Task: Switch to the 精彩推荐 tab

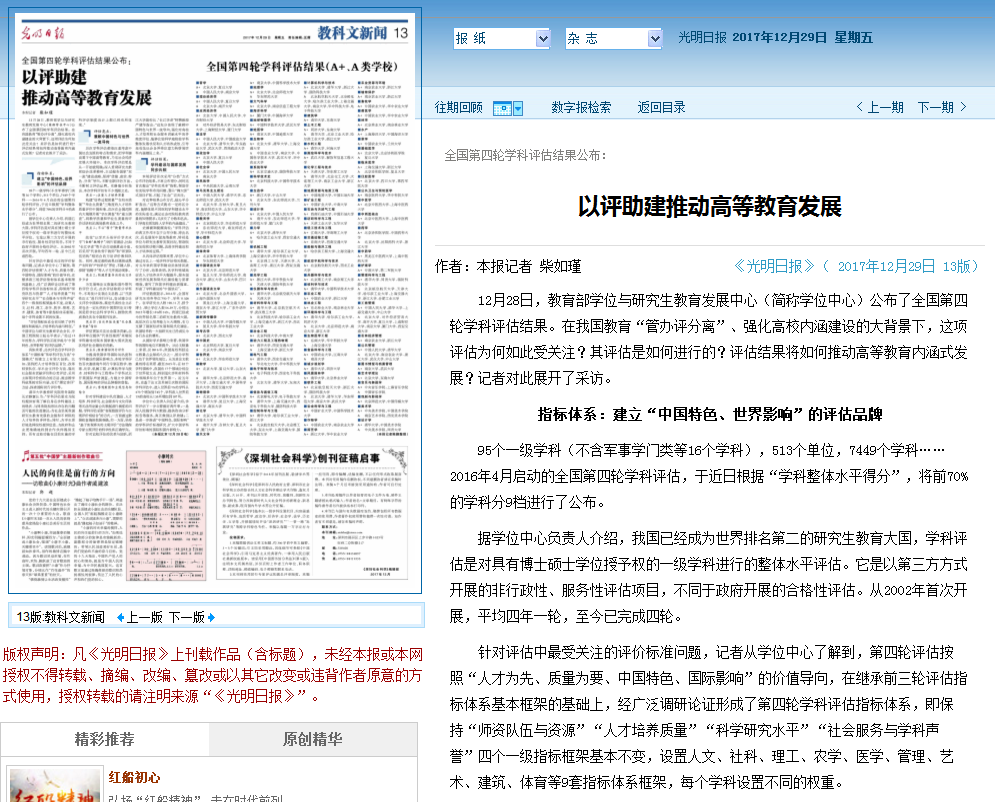Action: pyautogui.click(x=105, y=739)
